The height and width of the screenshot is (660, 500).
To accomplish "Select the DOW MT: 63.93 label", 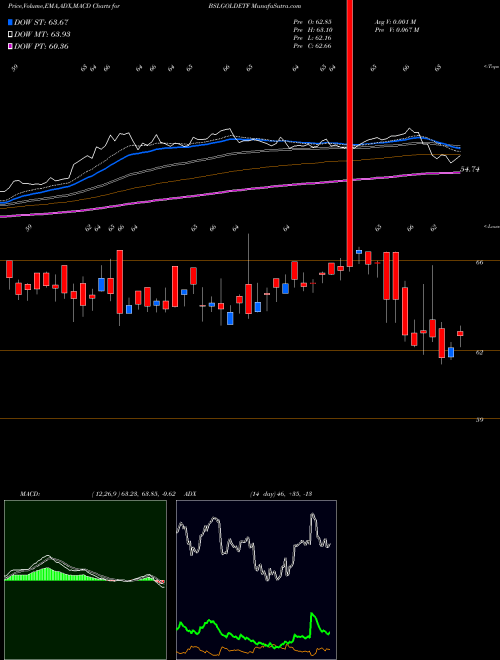I will (42, 34).
